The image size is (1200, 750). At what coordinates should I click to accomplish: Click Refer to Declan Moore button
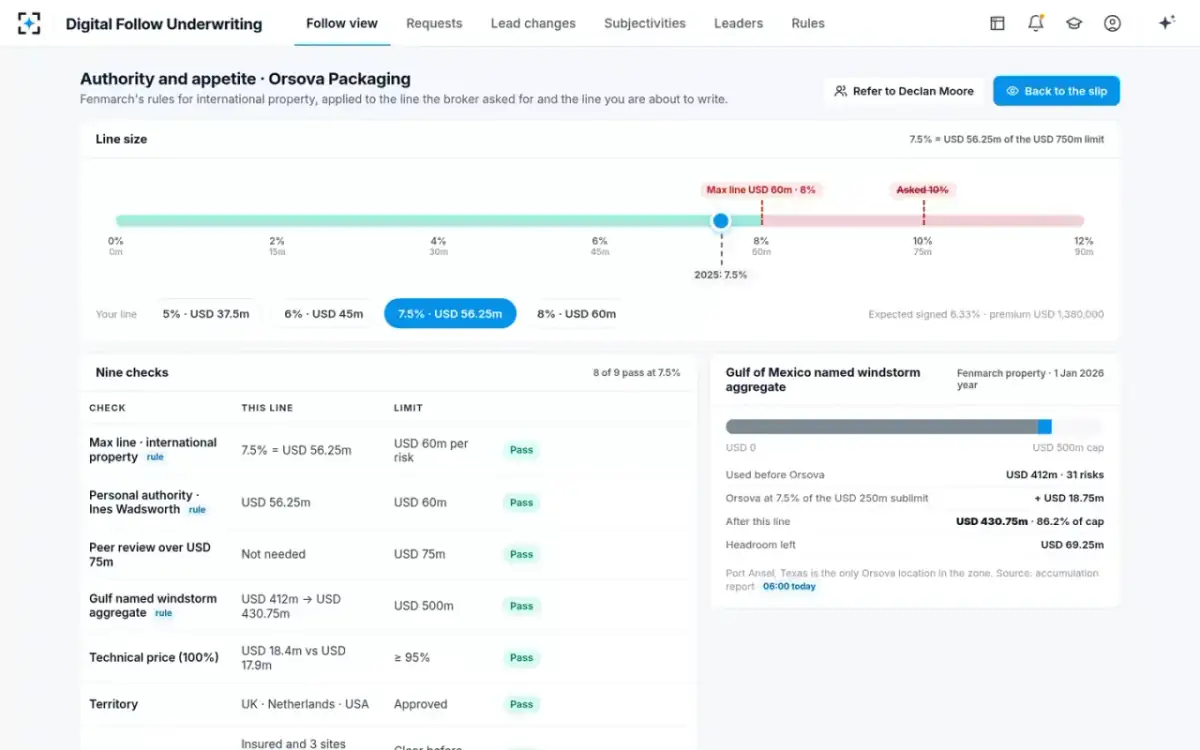[x=904, y=91]
